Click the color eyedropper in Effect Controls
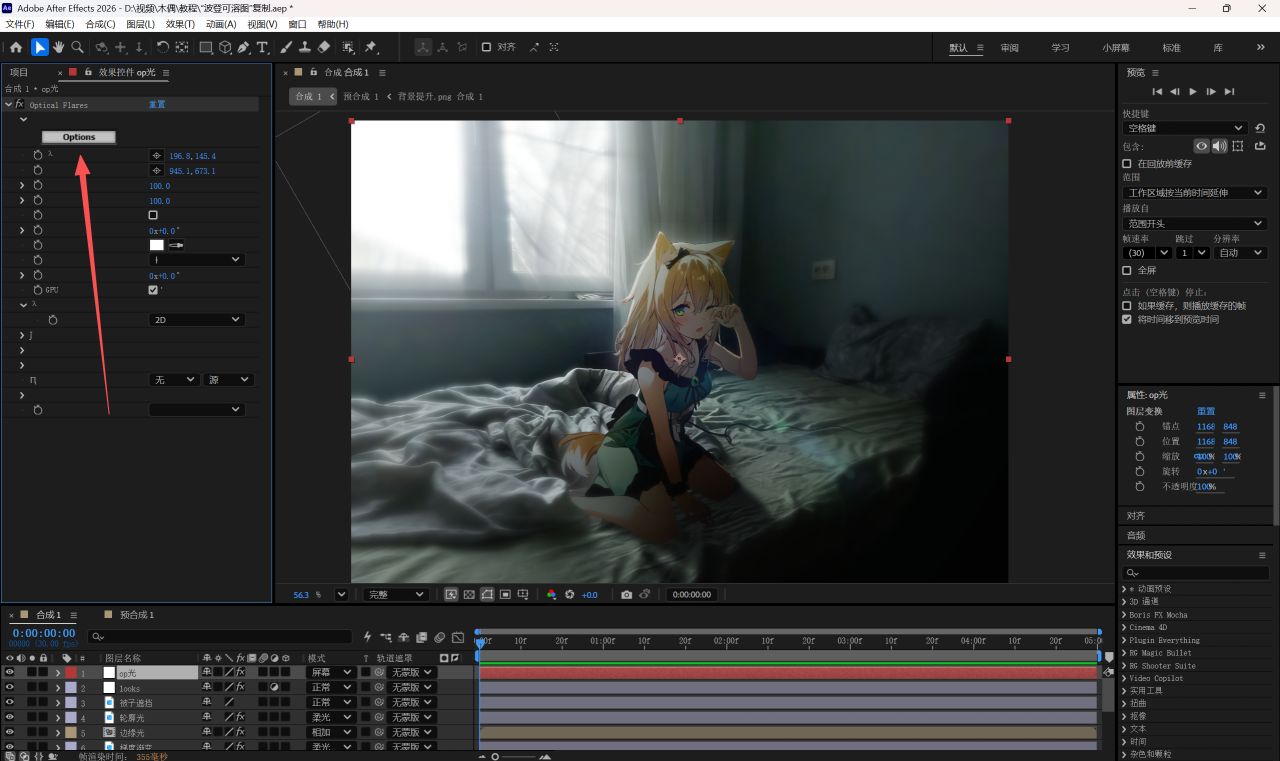Image resolution: width=1280 pixels, height=761 pixels. [x=176, y=245]
